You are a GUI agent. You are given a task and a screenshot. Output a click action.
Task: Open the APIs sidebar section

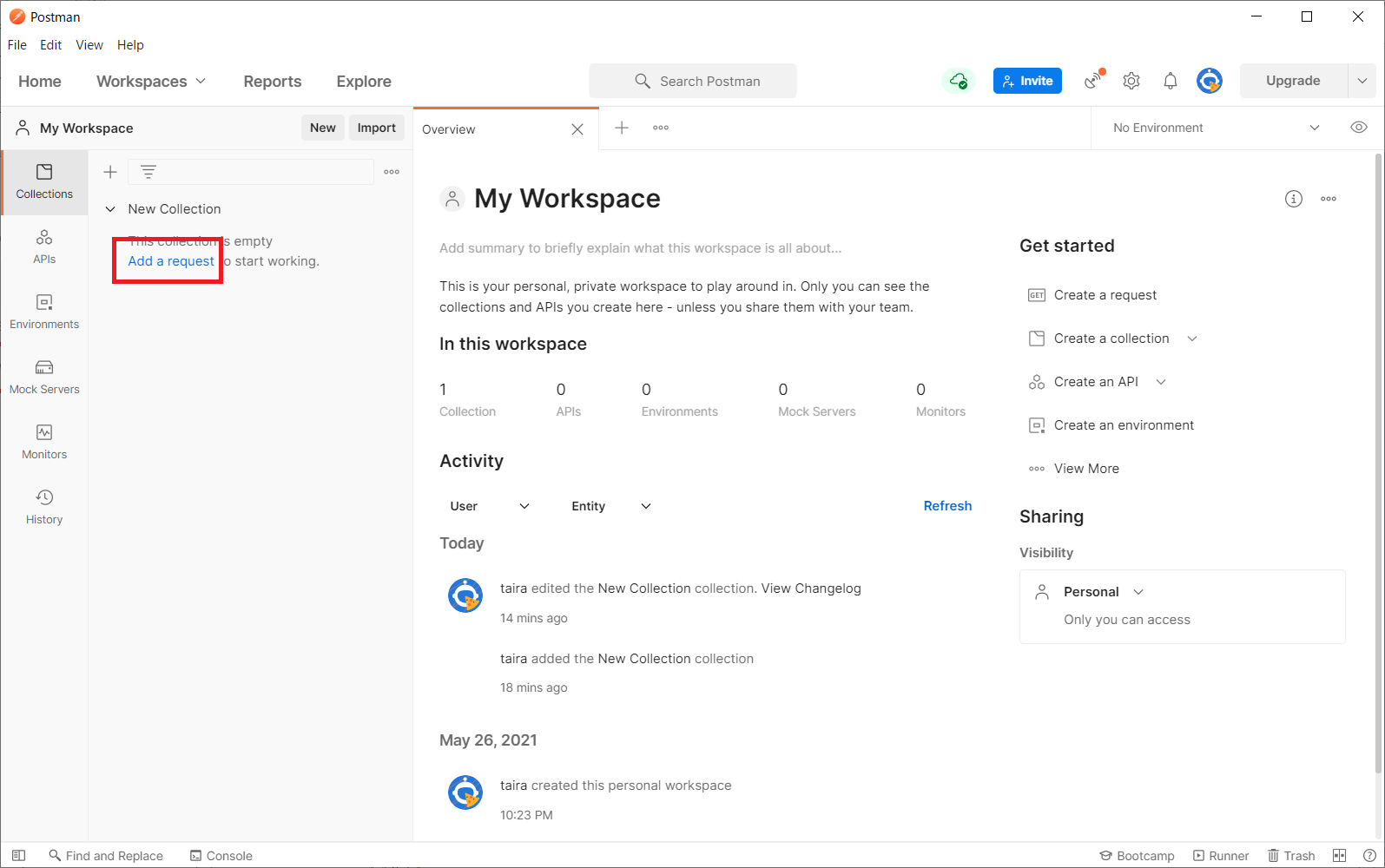44,247
